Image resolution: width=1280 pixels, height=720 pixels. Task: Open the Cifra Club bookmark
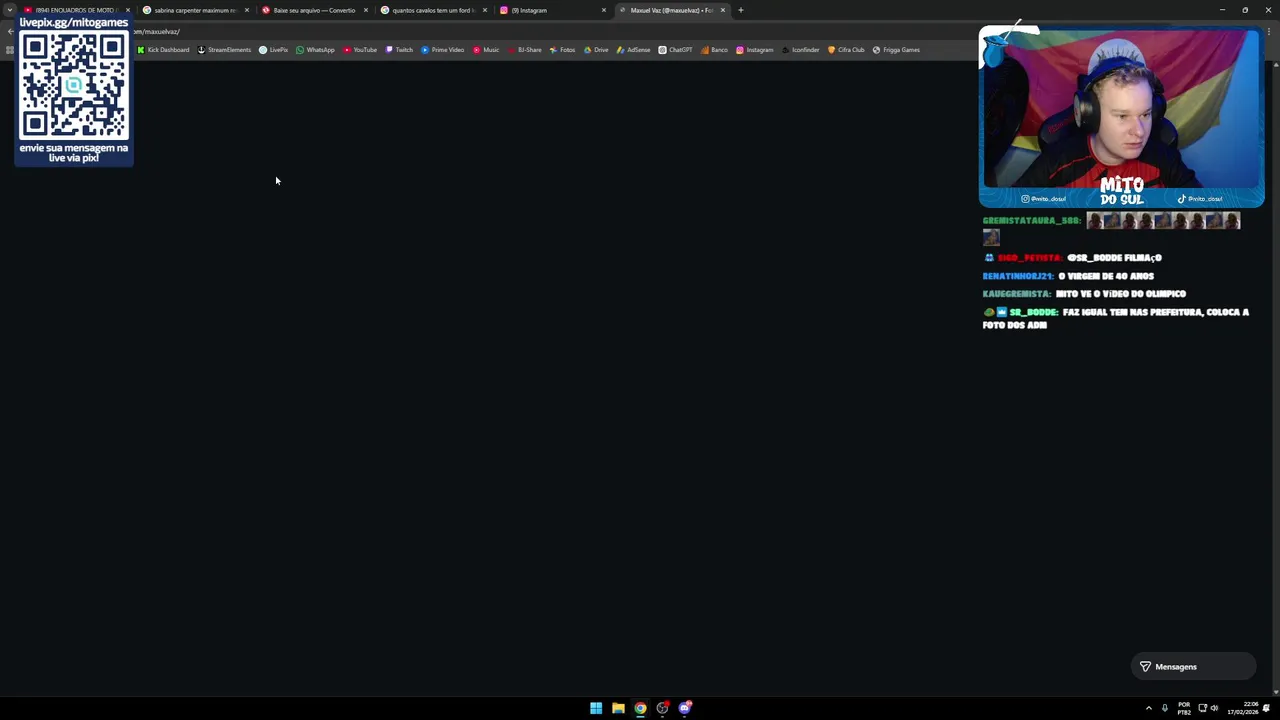[x=846, y=50]
